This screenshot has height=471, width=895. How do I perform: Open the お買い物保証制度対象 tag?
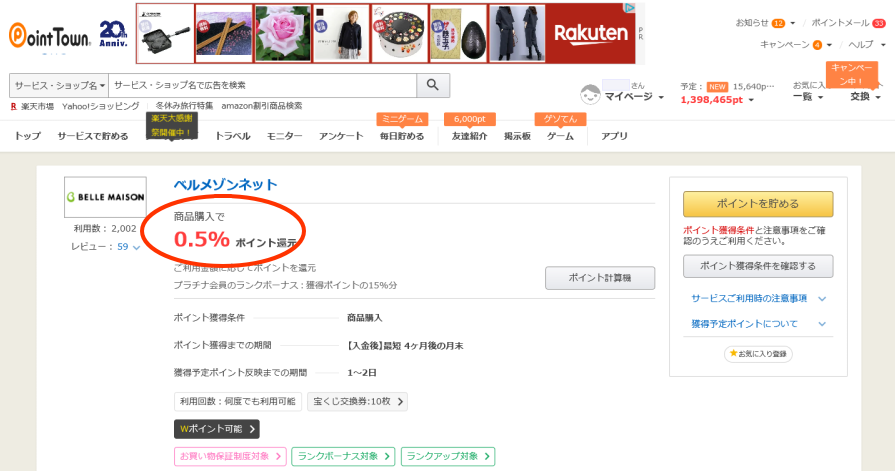pyautogui.click(x=230, y=456)
